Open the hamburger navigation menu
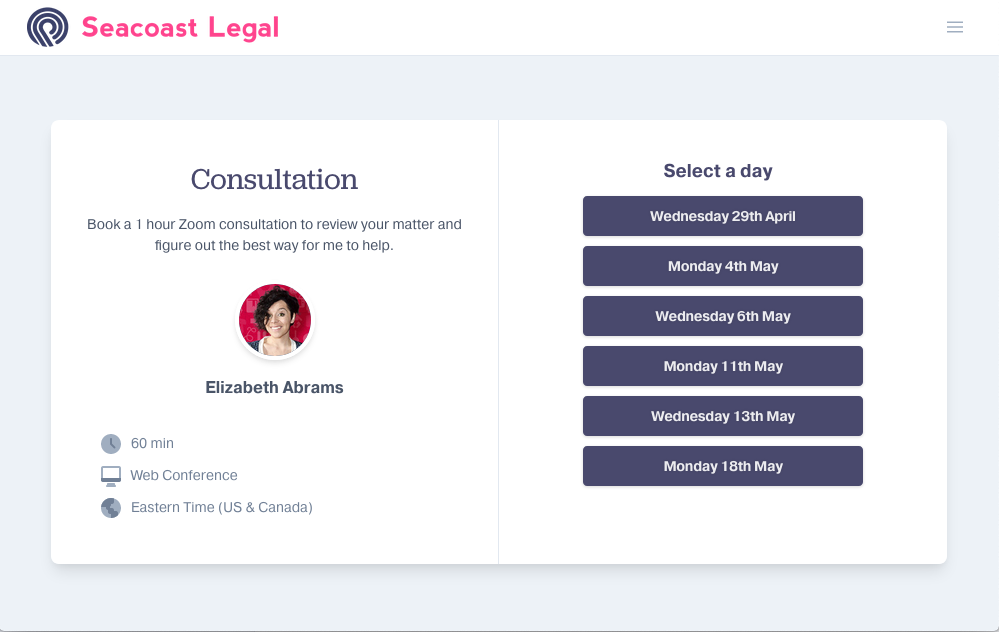The image size is (999, 632). pyautogui.click(x=955, y=27)
